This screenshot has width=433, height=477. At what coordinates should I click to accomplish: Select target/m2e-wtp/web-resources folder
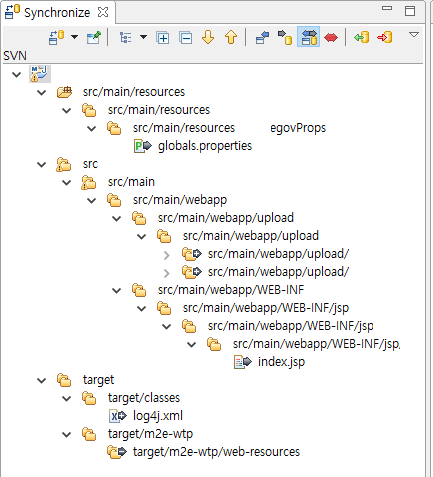tap(216, 452)
